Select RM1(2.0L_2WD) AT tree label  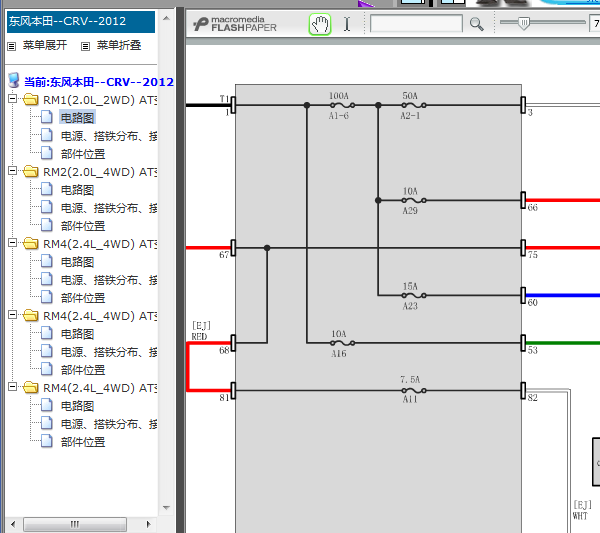100,100
